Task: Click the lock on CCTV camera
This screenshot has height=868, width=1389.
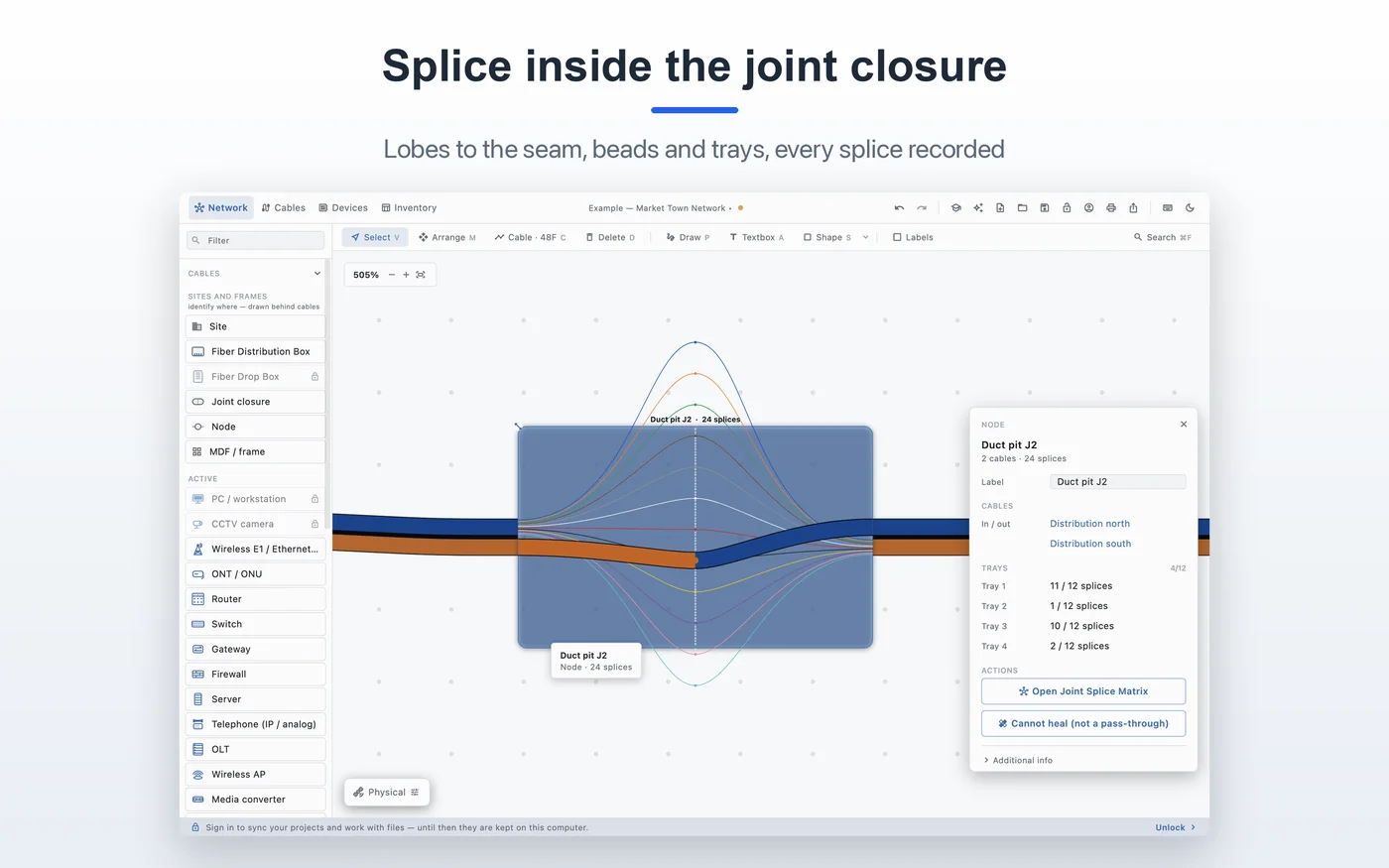Action: click(315, 524)
